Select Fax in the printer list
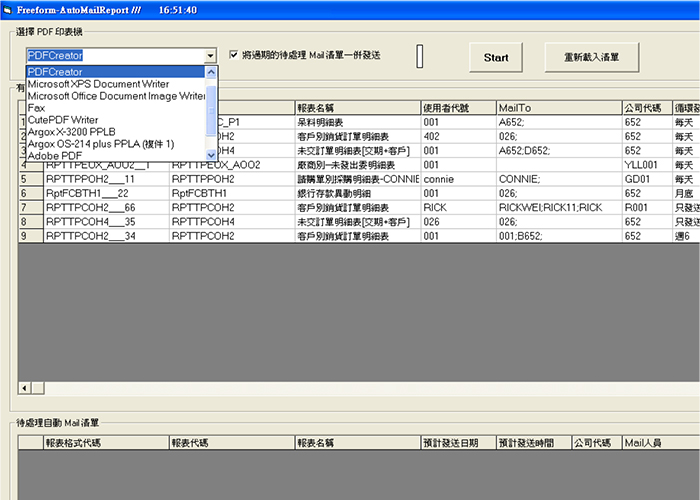The height and width of the screenshot is (500, 700). pyautogui.click(x=116, y=108)
